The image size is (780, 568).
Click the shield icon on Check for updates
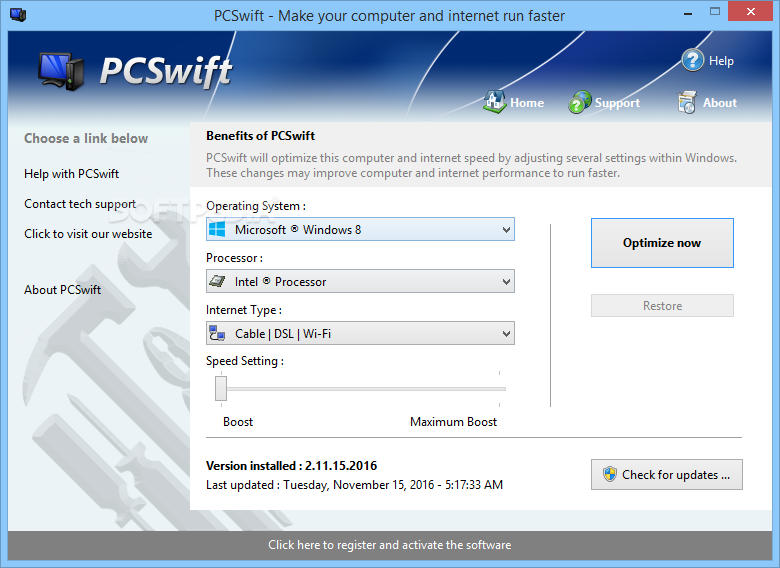[609, 474]
